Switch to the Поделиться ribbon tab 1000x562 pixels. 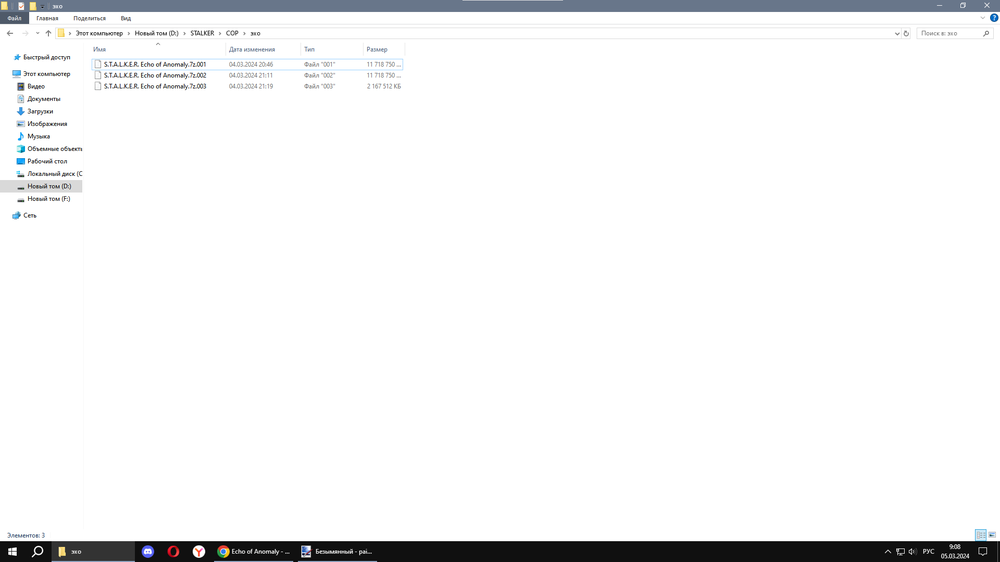coord(89,18)
